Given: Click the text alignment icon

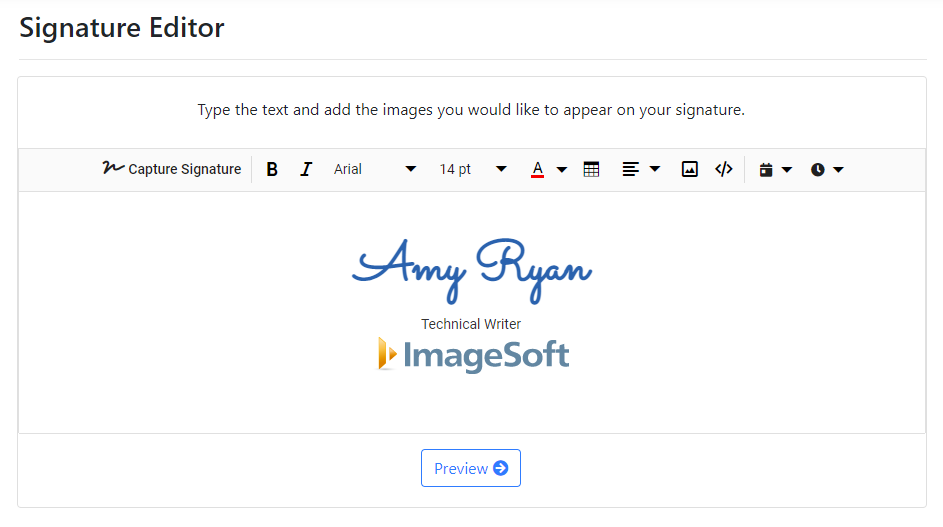Looking at the screenshot, I should click(x=630, y=170).
